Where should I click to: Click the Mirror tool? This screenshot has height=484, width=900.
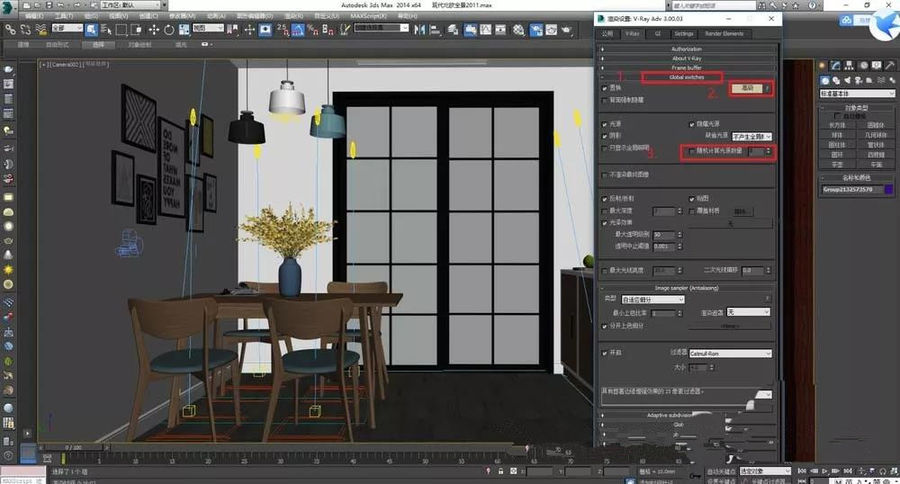tap(420, 29)
